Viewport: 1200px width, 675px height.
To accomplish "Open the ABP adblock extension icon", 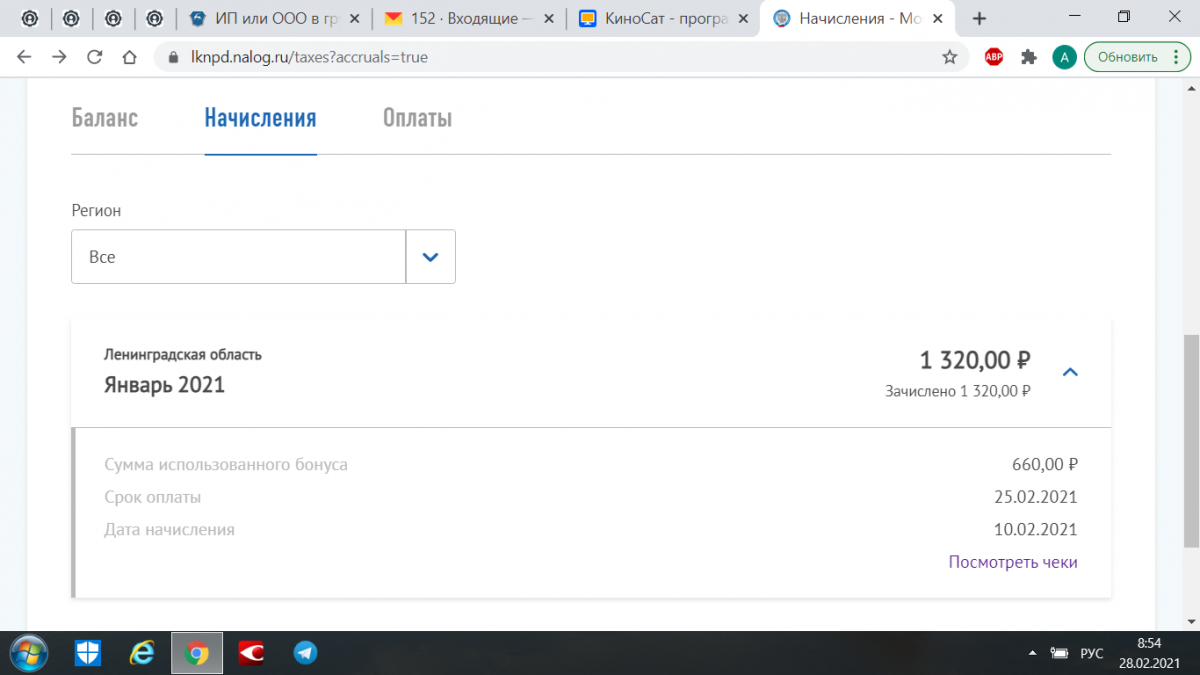I will (x=994, y=57).
